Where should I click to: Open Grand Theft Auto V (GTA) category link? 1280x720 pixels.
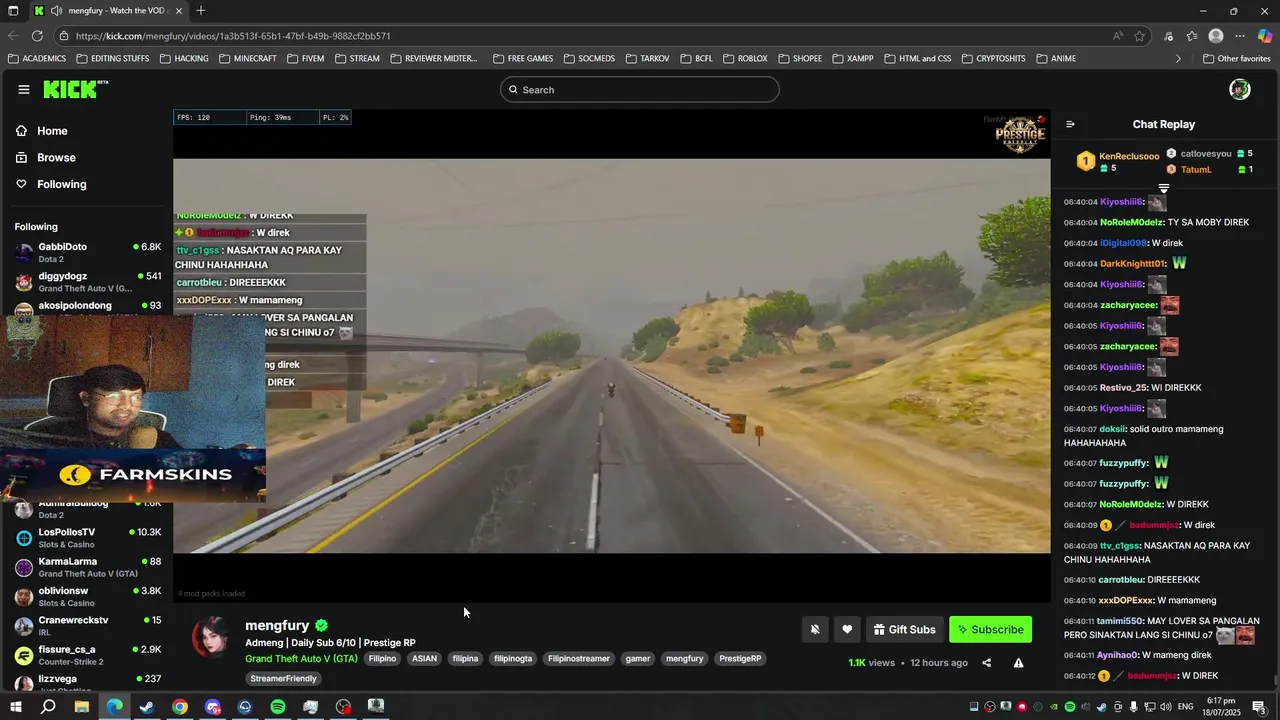[301, 659]
